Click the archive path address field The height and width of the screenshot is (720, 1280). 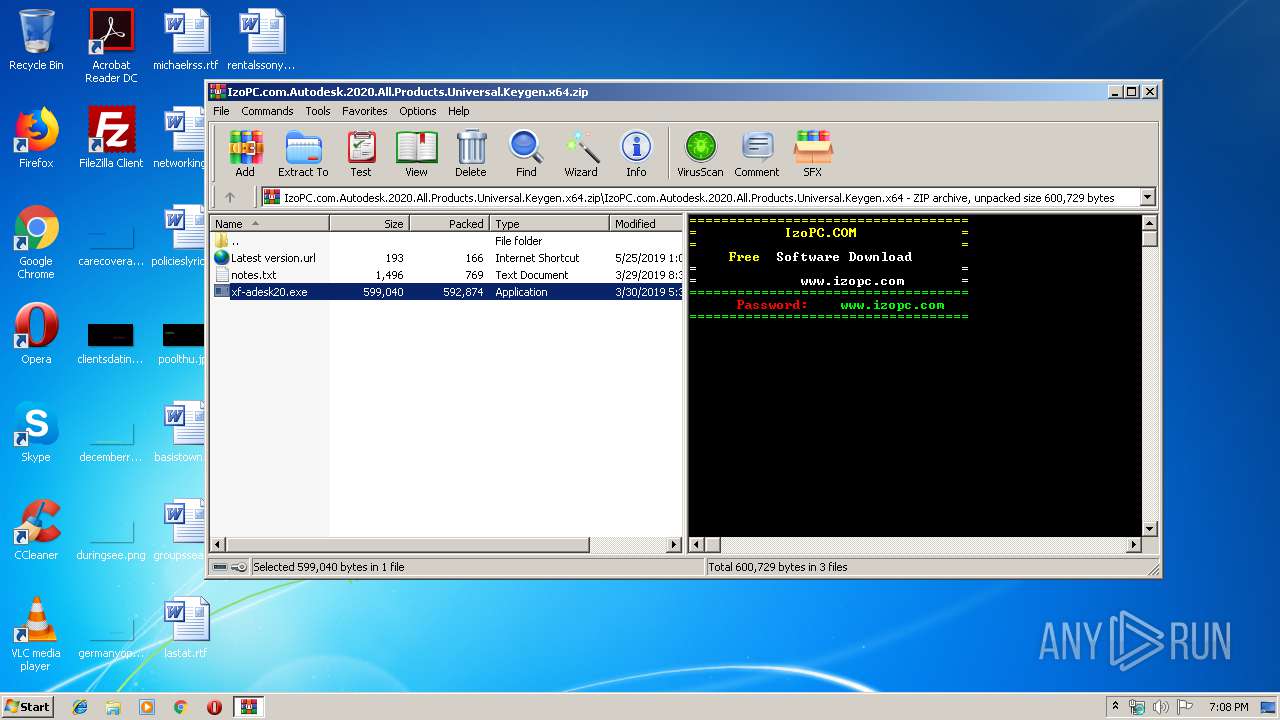tap(699, 198)
